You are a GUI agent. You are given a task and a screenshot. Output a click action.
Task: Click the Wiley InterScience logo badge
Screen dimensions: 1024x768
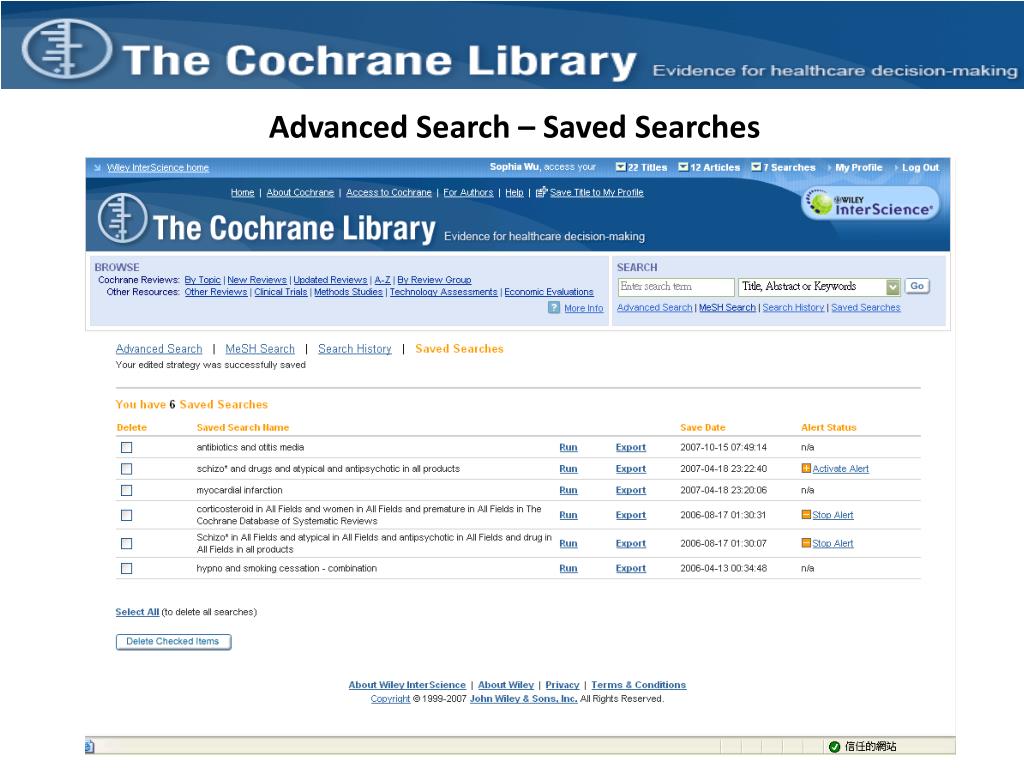pyautogui.click(x=870, y=203)
